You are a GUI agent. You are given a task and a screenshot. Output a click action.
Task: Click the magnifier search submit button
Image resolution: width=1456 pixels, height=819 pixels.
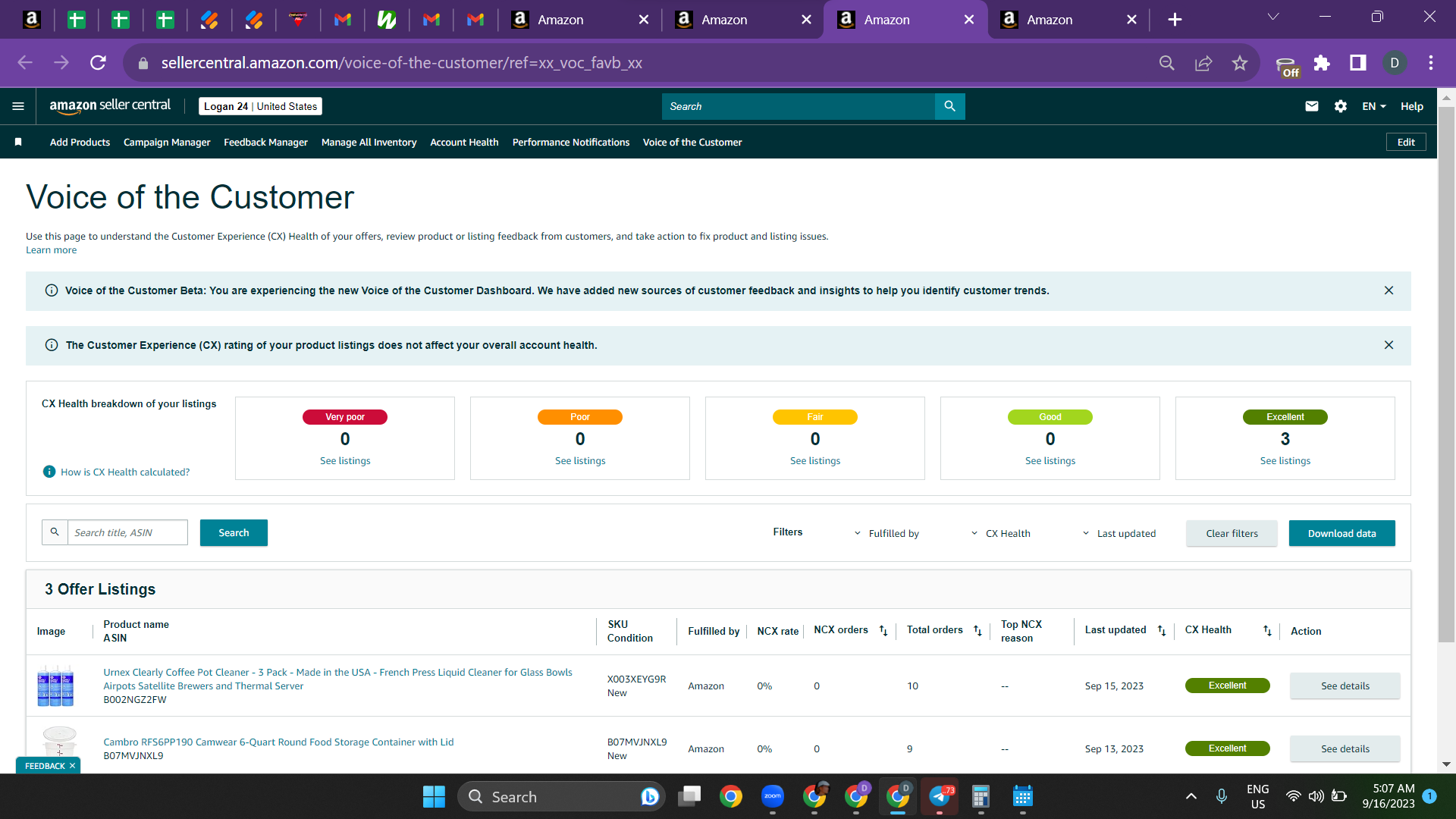(x=950, y=106)
